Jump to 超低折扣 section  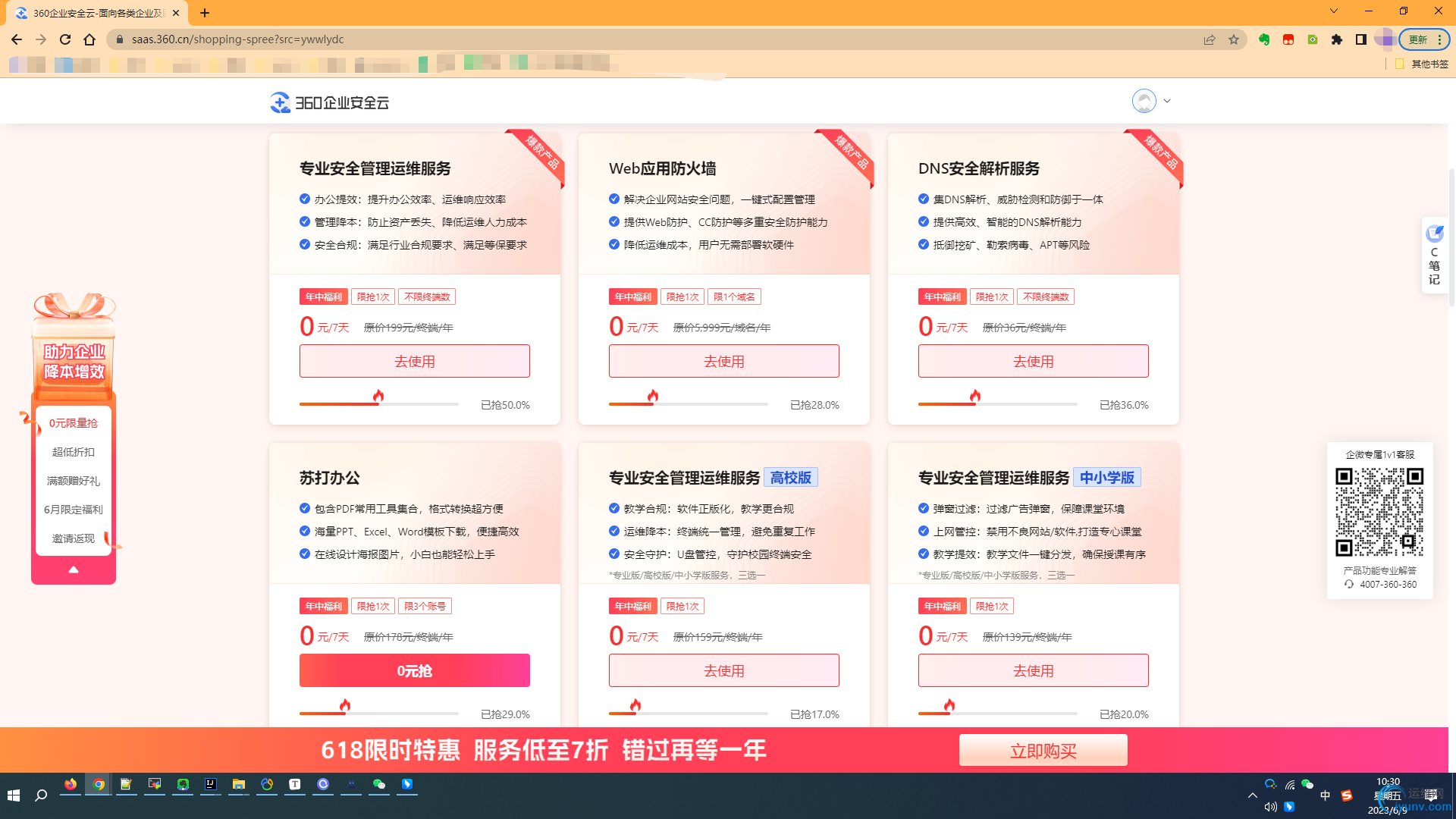[x=74, y=452]
